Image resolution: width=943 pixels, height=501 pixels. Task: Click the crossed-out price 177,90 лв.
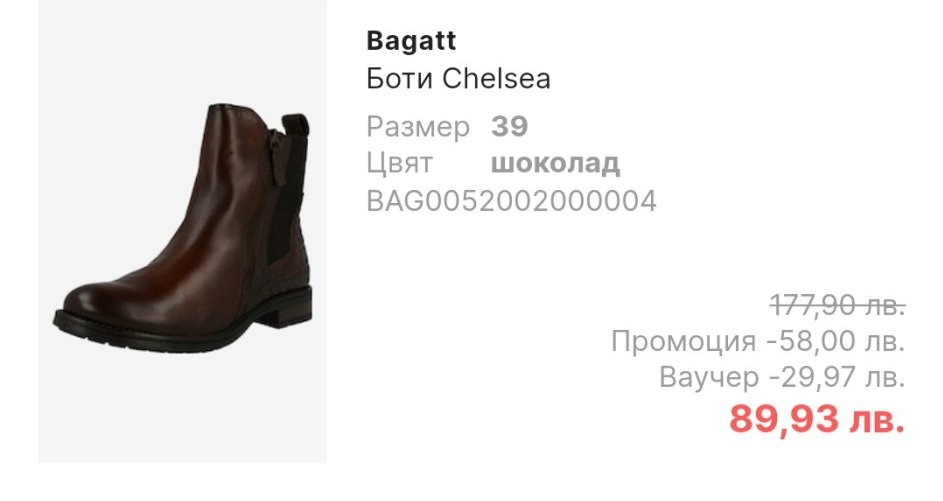pos(838,305)
